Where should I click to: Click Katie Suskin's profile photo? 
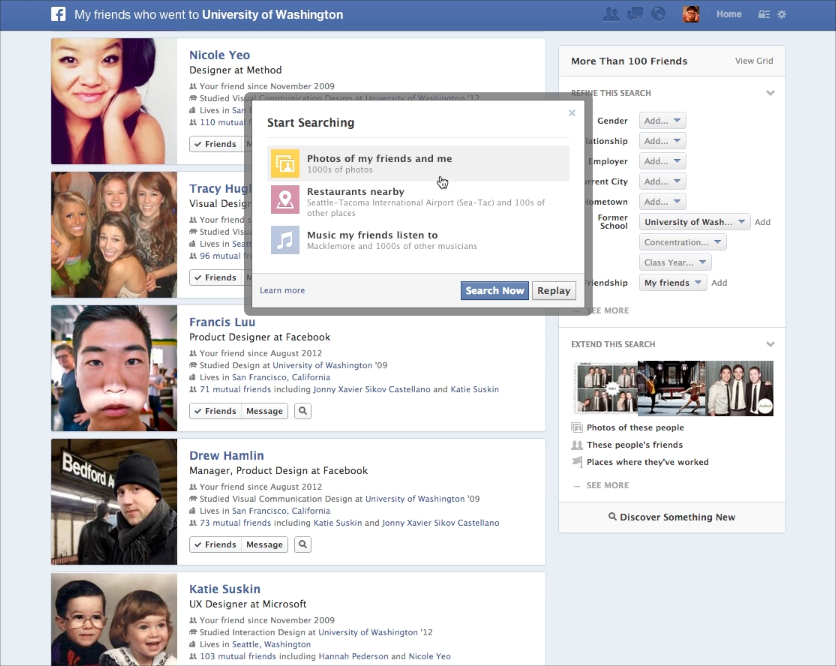114,619
